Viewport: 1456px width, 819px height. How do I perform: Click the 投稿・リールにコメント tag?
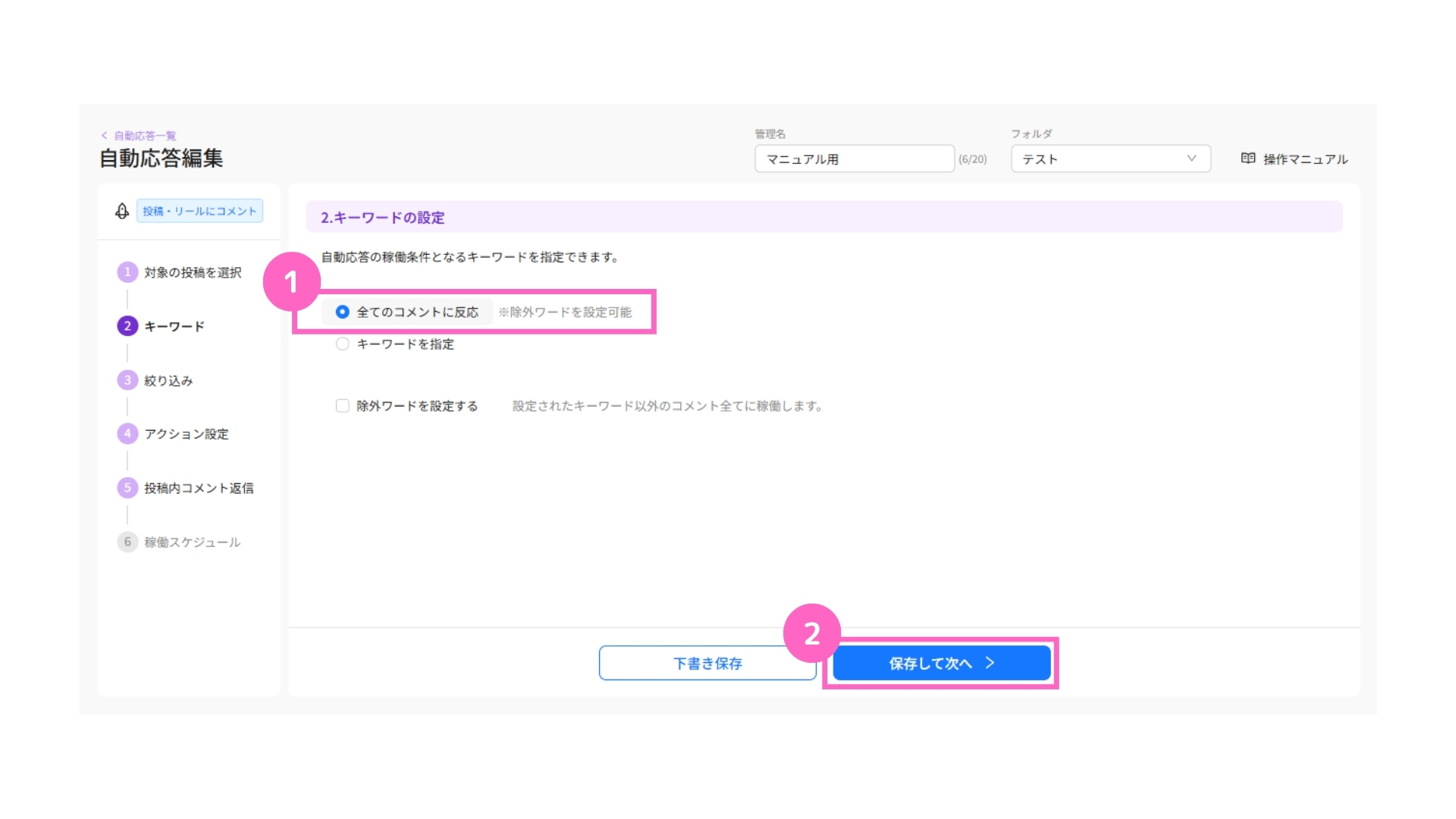click(x=199, y=211)
